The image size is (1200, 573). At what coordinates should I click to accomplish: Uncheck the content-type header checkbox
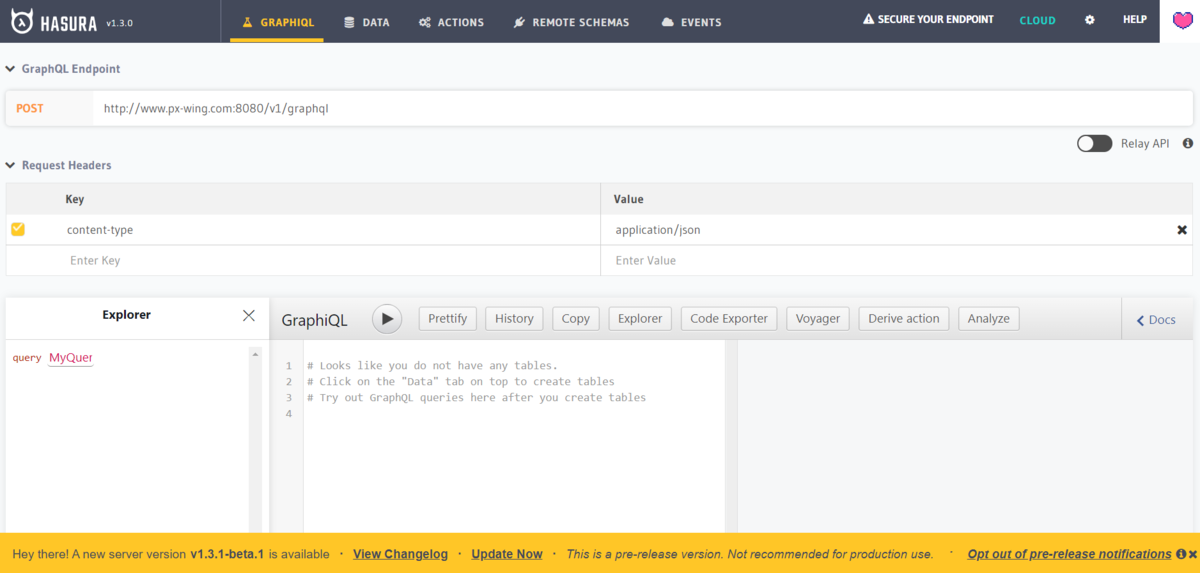(18, 229)
